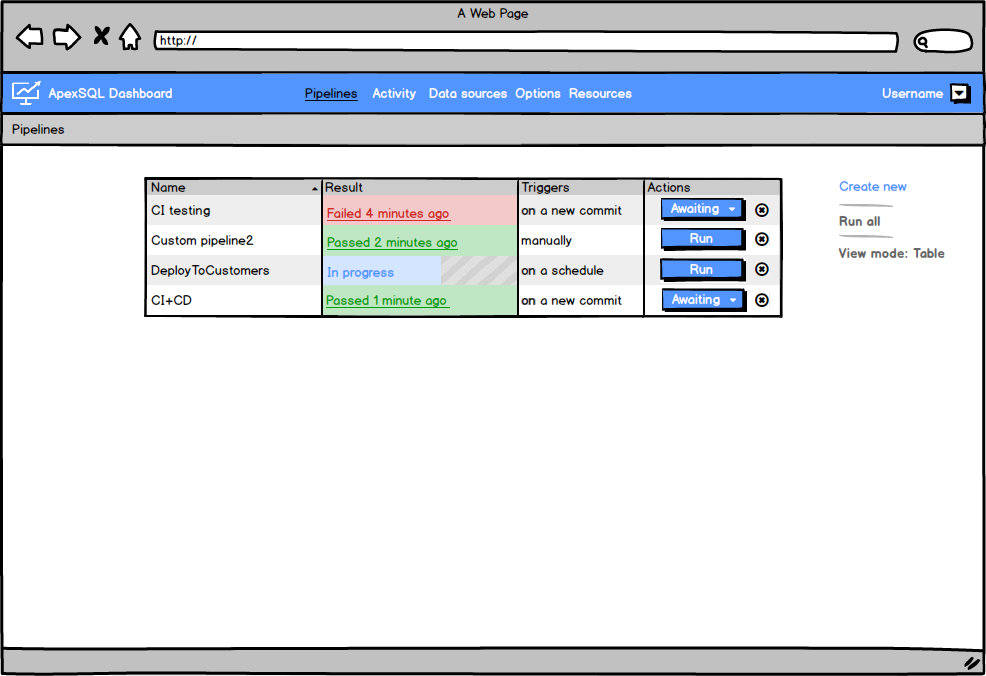Delete Custom pipeline2 with the circled x
The height and width of the screenshot is (676, 986).
click(x=762, y=239)
